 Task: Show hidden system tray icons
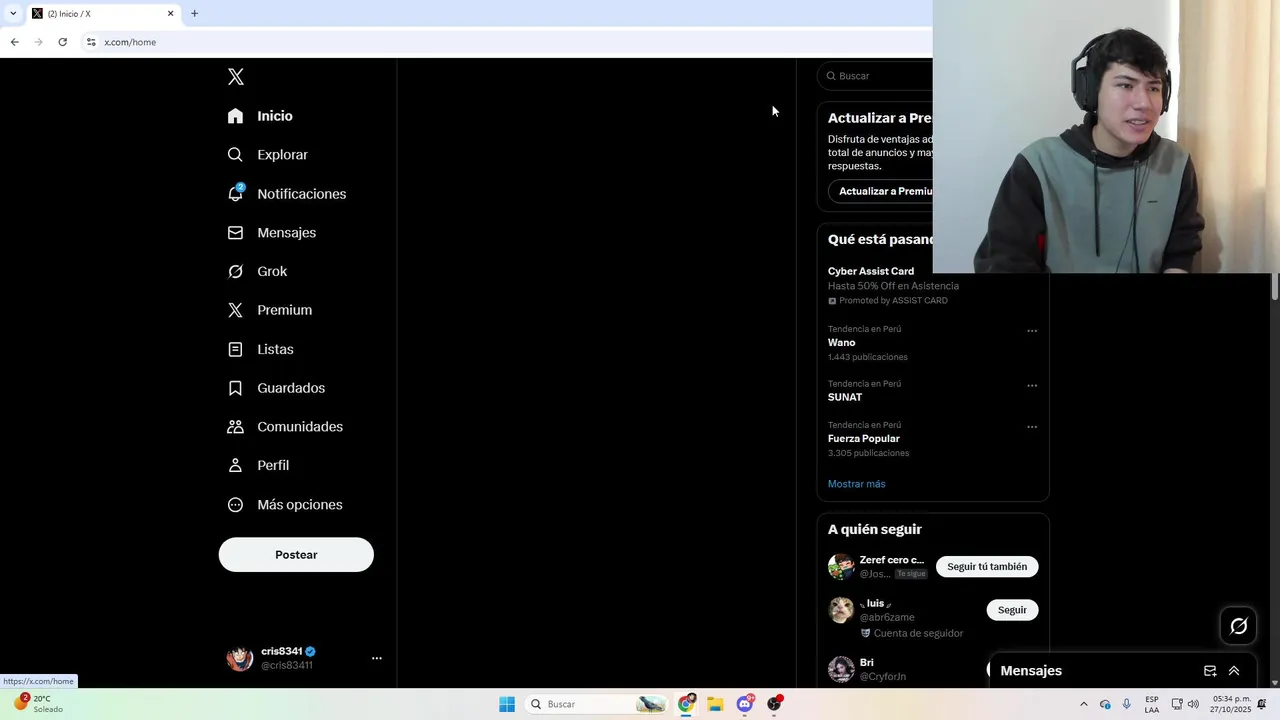pos(1083,704)
